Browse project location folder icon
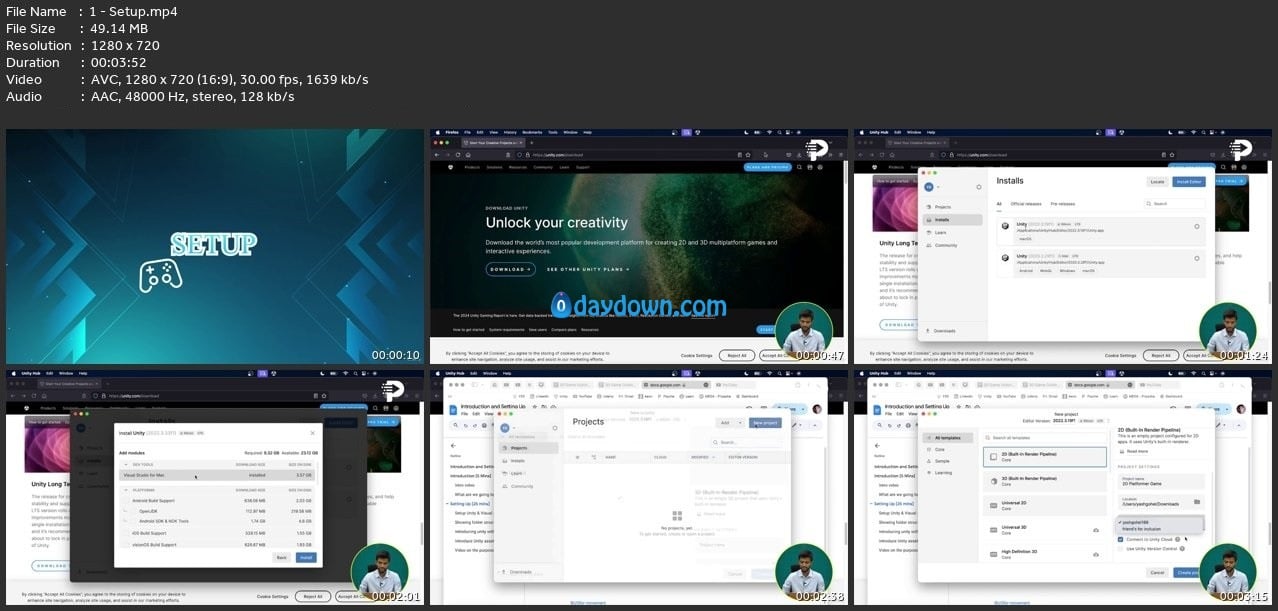Viewport: 1278px width, 611px height. click(1197, 502)
